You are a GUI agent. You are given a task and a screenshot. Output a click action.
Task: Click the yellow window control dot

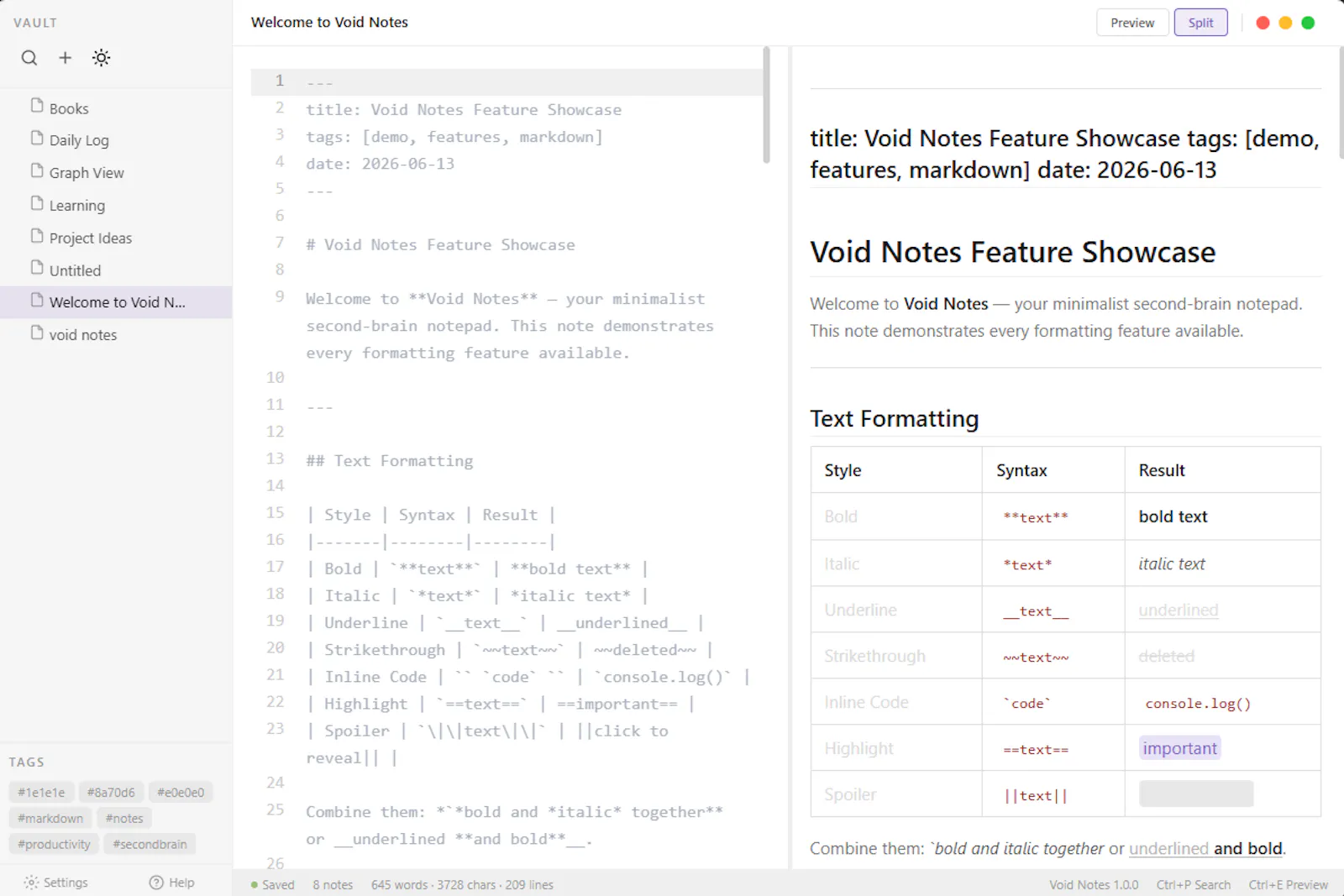(1285, 23)
